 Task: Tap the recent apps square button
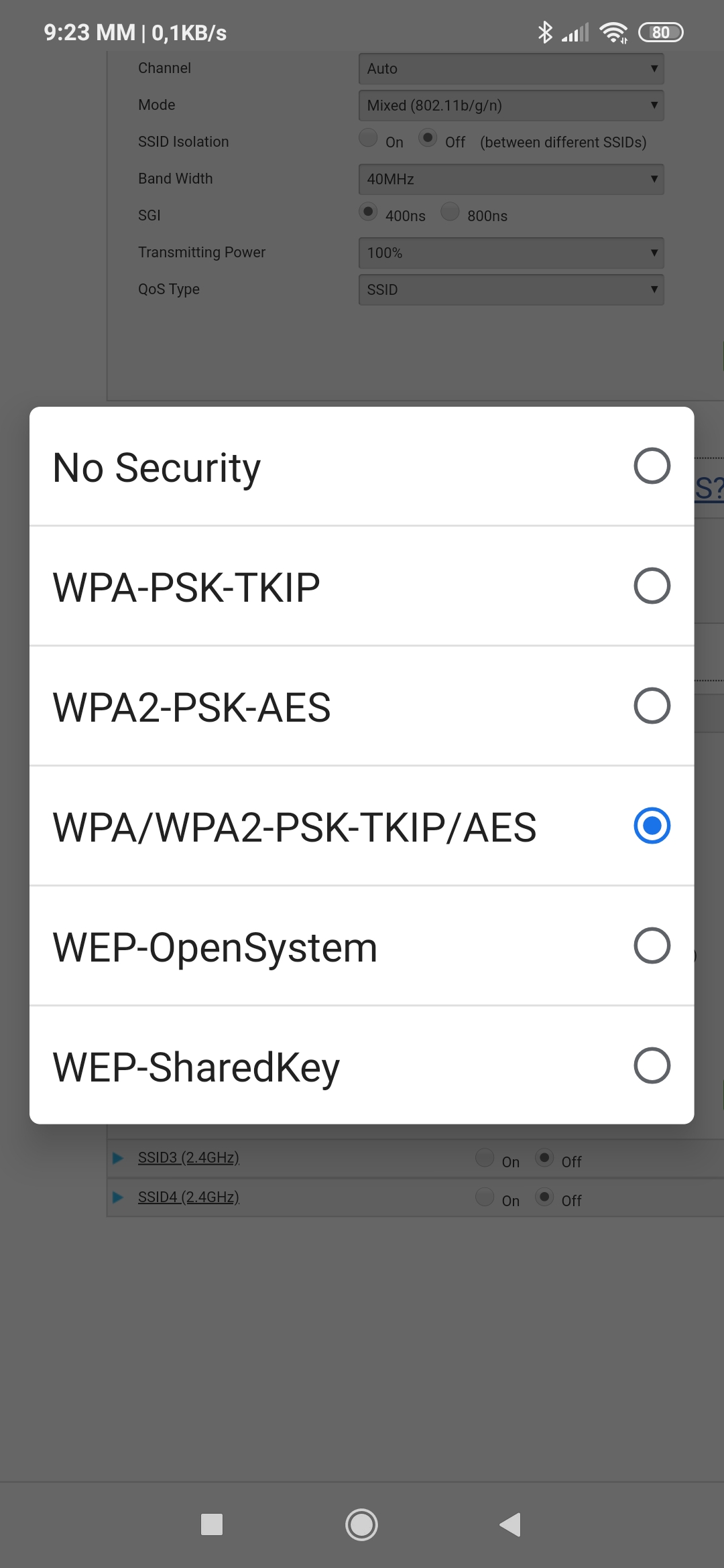212,1524
